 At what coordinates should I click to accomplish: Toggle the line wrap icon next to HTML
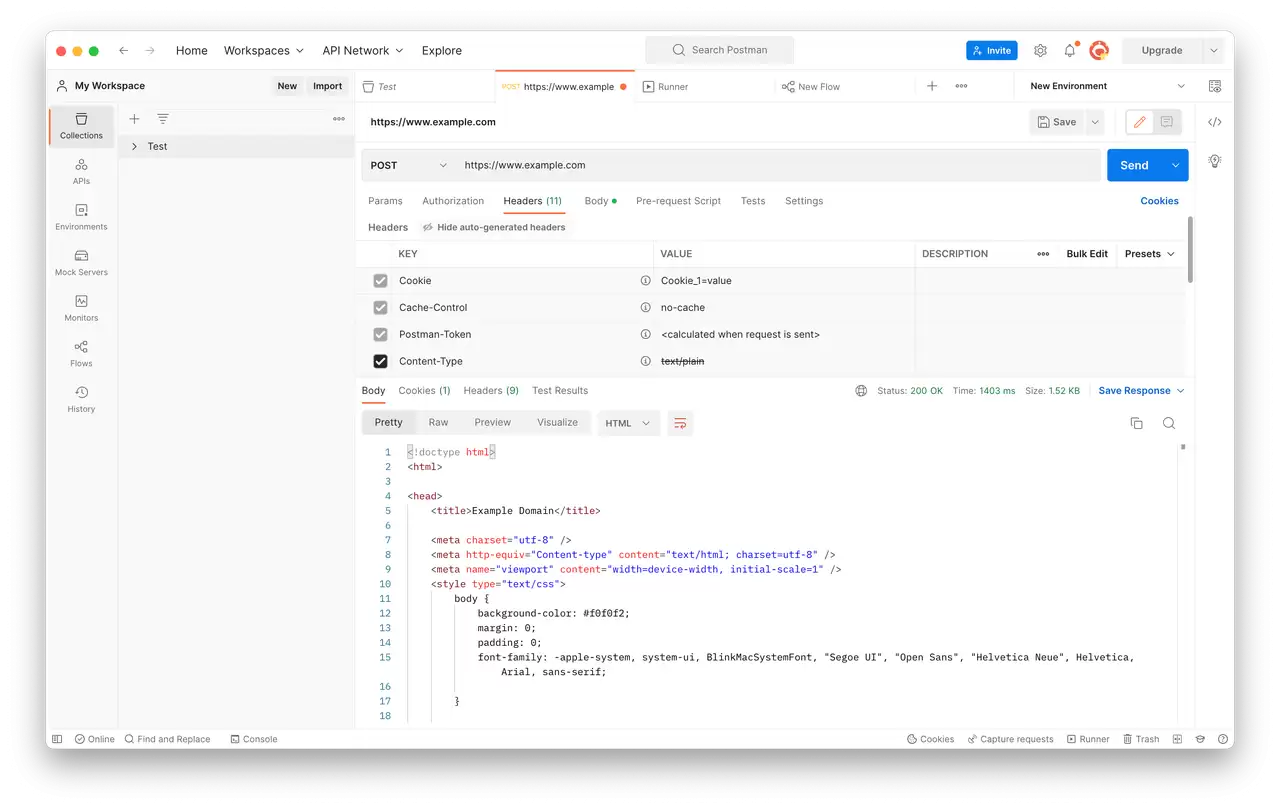click(680, 423)
